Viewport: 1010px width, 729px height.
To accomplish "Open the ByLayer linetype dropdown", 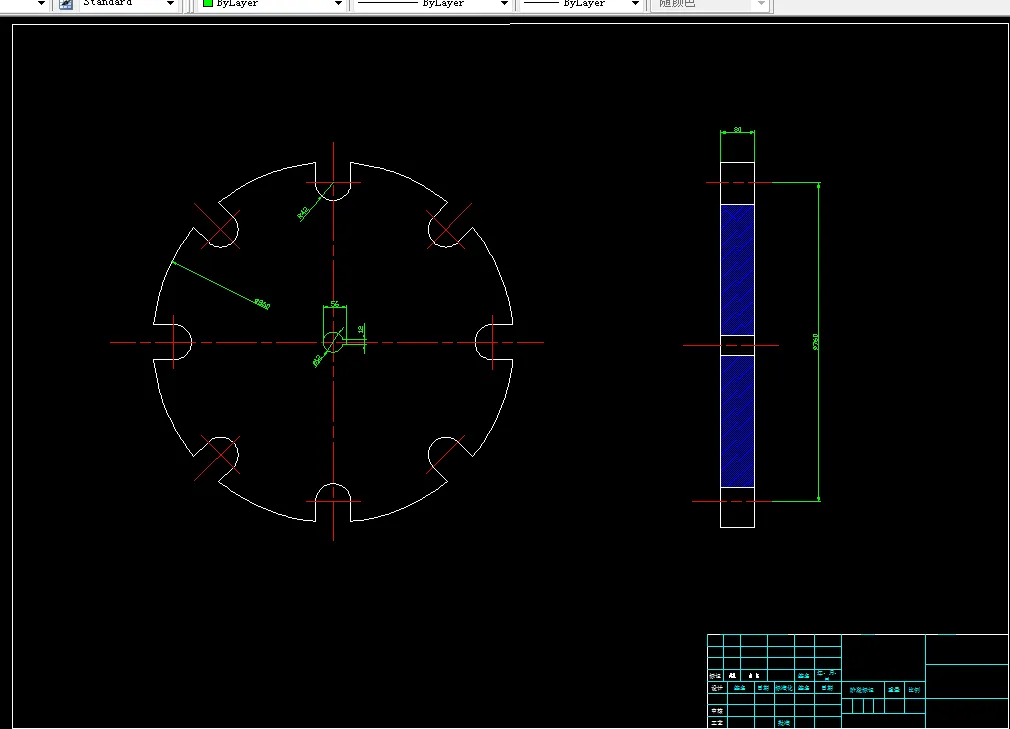I will pyautogui.click(x=504, y=4).
